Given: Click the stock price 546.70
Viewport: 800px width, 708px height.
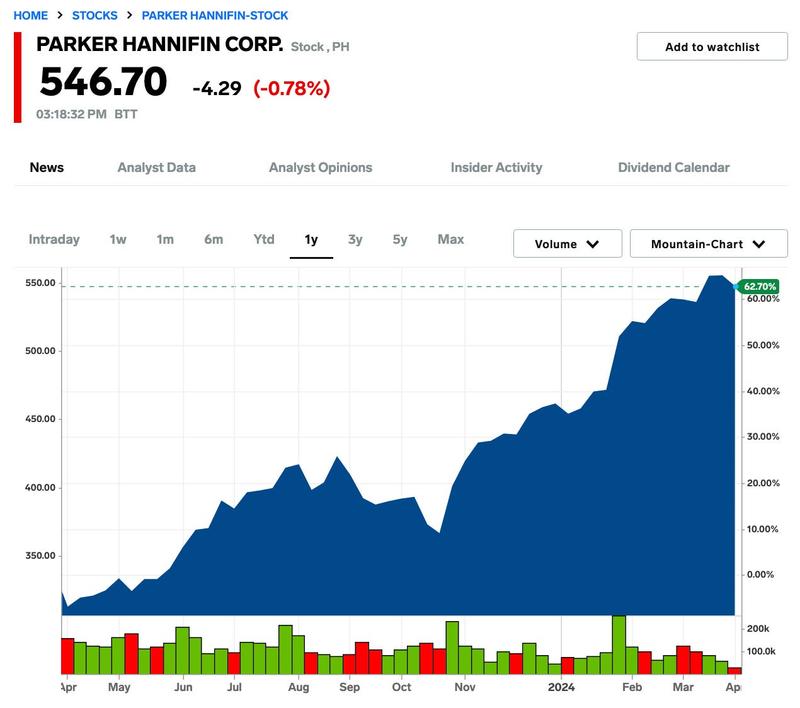Looking at the screenshot, I should (x=103, y=82).
